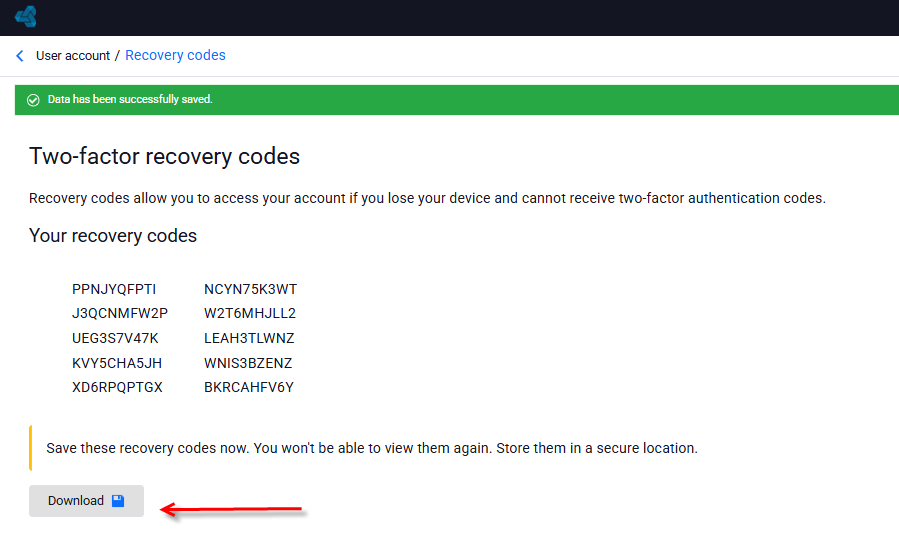Open the User account breadcrumb
Viewport: 899px width, 558px height.
click(x=73, y=56)
